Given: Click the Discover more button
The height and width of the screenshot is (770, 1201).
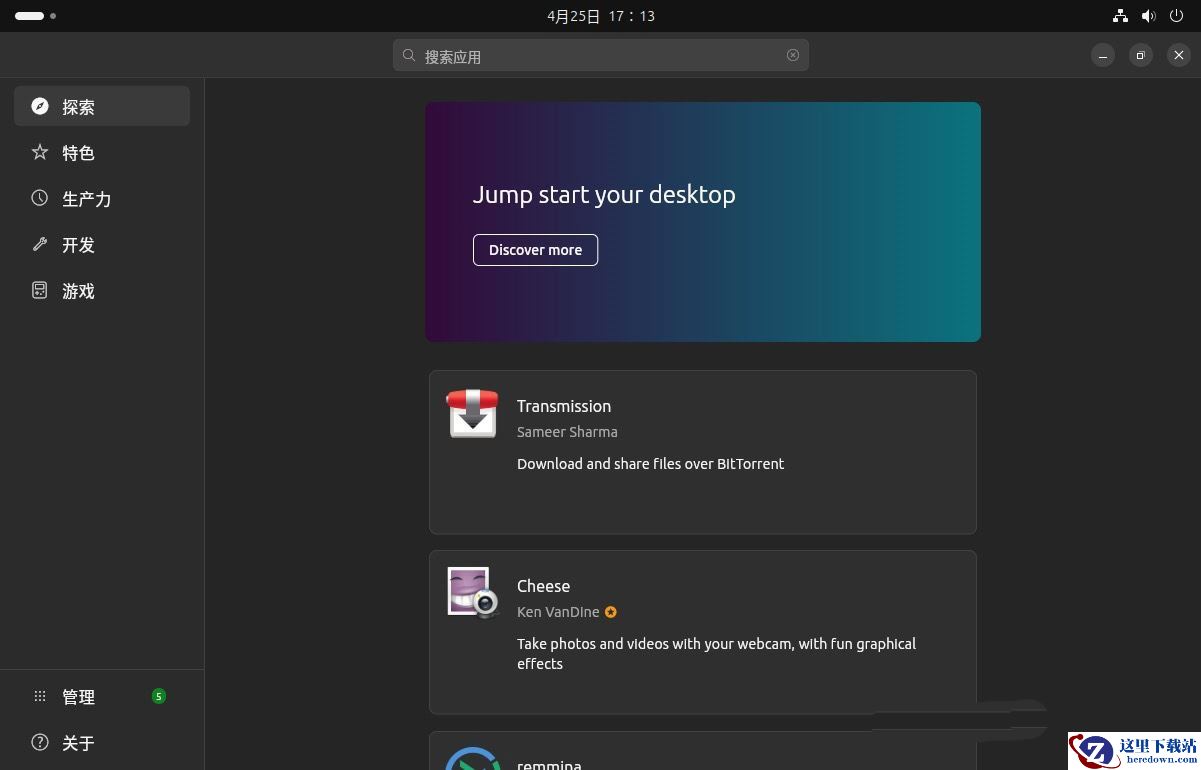Looking at the screenshot, I should pyautogui.click(x=535, y=250).
